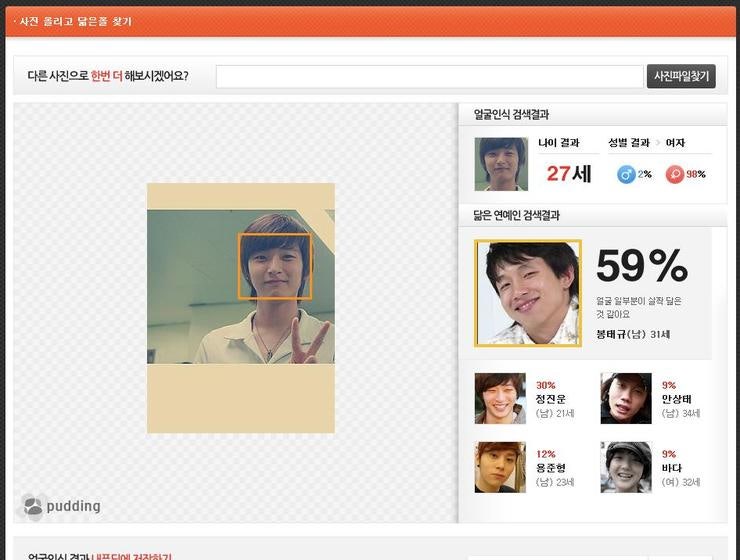740x560 pixels.
Task: Open the 정진운 30% match thumbnail
Action: pyautogui.click(x=500, y=399)
